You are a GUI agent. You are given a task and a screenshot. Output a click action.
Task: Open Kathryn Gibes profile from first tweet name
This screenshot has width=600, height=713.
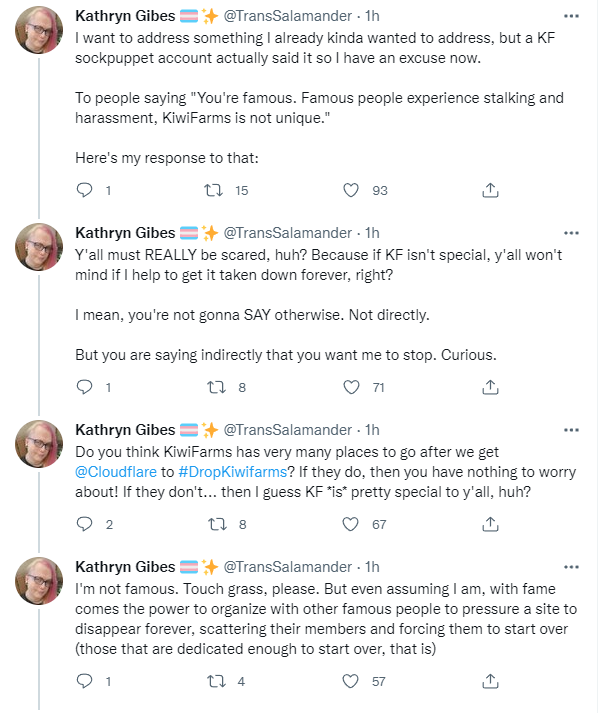click(125, 16)
